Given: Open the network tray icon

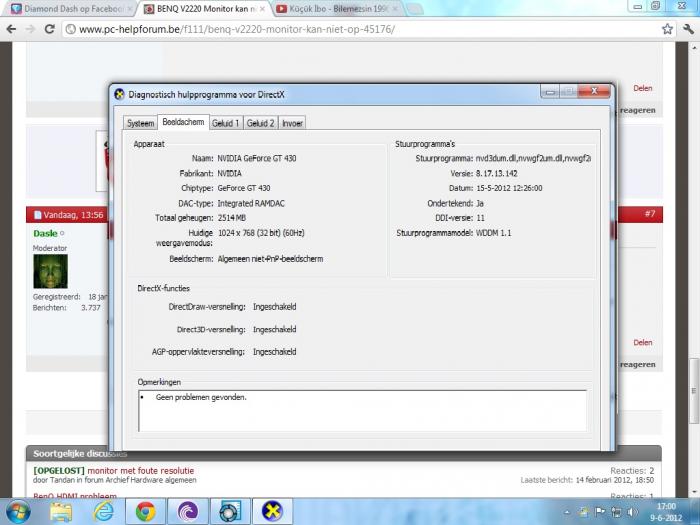Looking at the screenshot, I should (616, 512).
